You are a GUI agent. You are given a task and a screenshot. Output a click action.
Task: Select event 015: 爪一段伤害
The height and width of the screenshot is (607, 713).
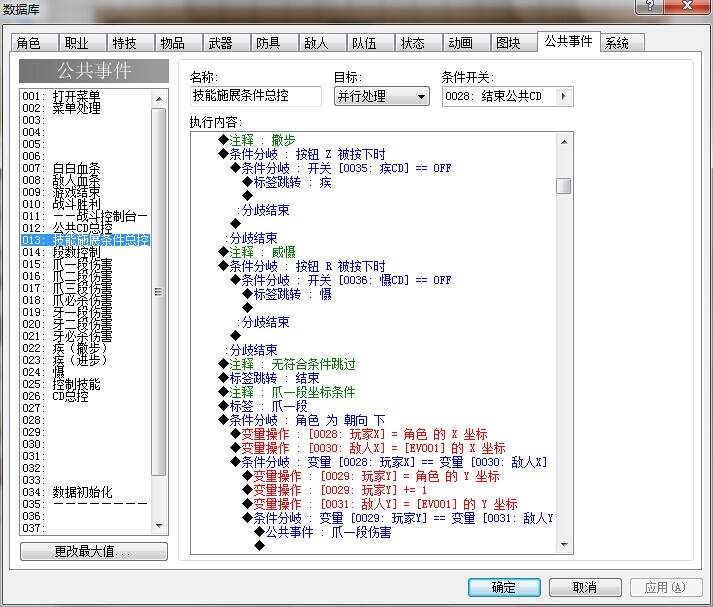tap(85, 264)
